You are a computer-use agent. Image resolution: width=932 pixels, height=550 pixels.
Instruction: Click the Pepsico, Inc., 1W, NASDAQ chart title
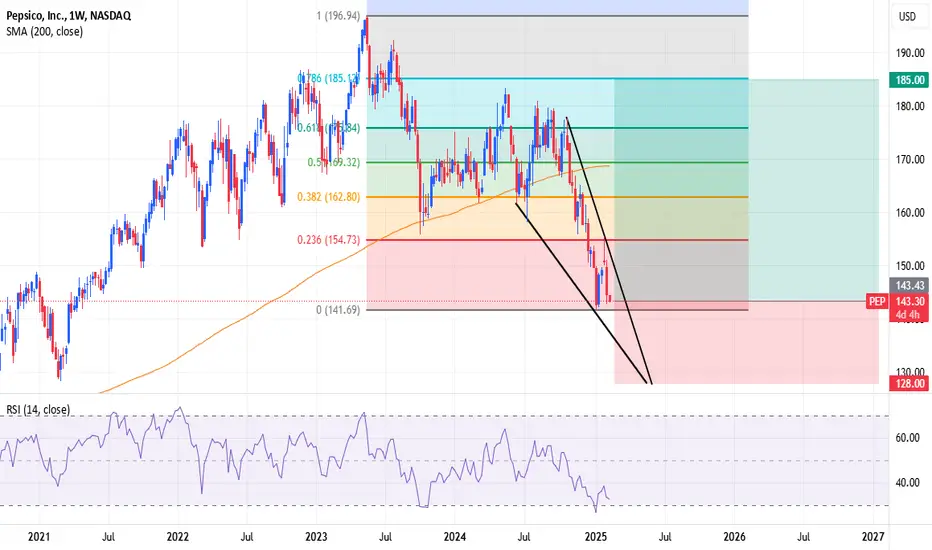pos(68,16)
